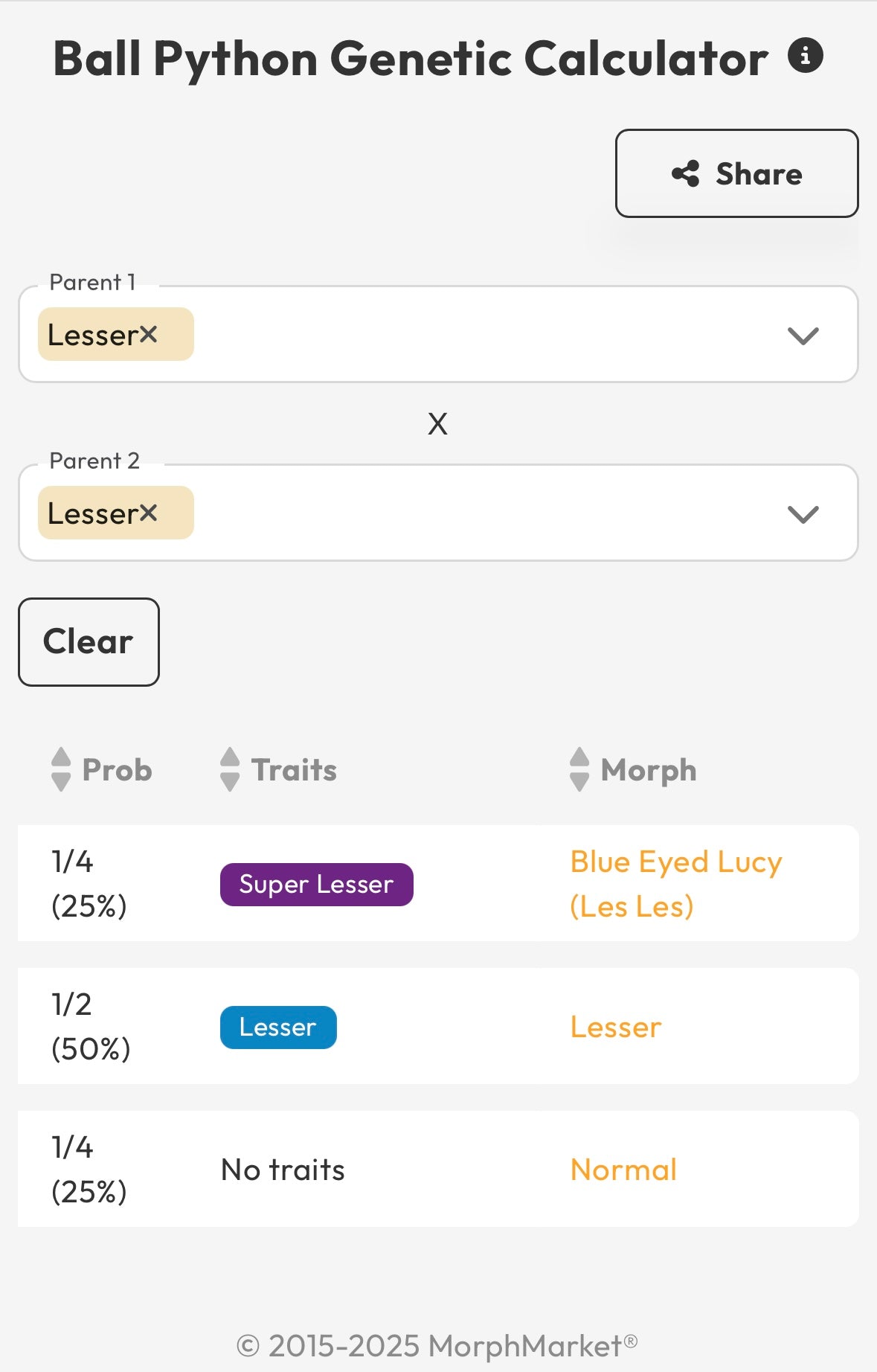Expand the Parent 2 dropdown chevron
Image resolution: width=877 pixels, height=1372 pixels.
point(803,514)
